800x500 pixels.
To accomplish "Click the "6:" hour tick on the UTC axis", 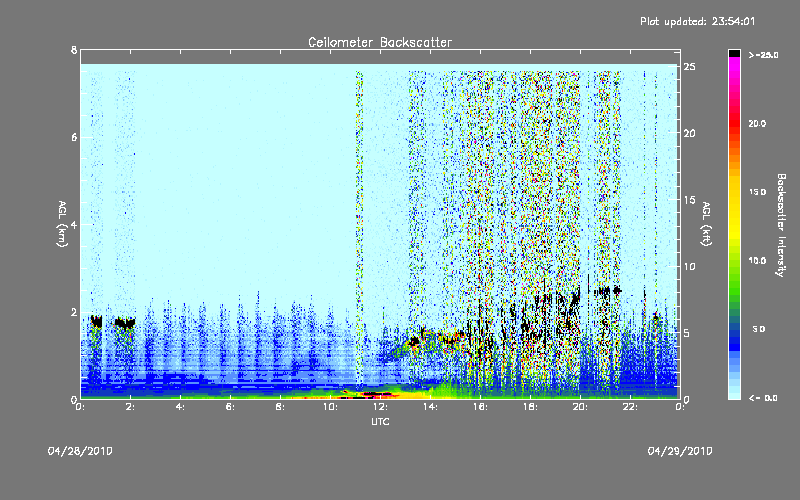I will click(231, 407).
